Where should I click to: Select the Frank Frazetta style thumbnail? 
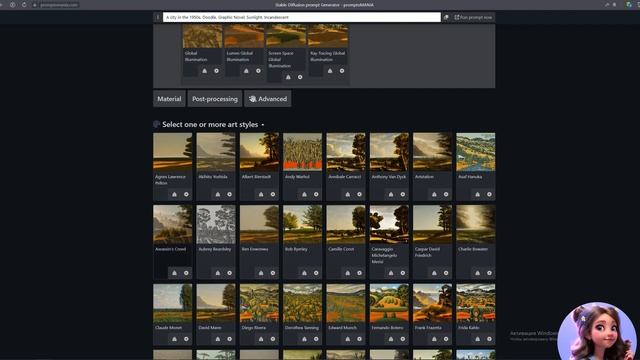(432, 303)
